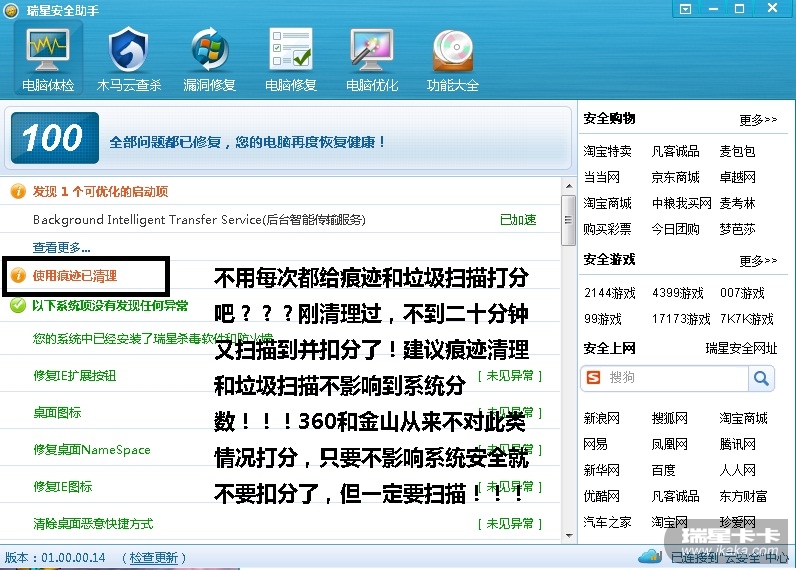796x570 pixels.
Task: Open the 7K7K游戏 link
Action: [747, 319]
